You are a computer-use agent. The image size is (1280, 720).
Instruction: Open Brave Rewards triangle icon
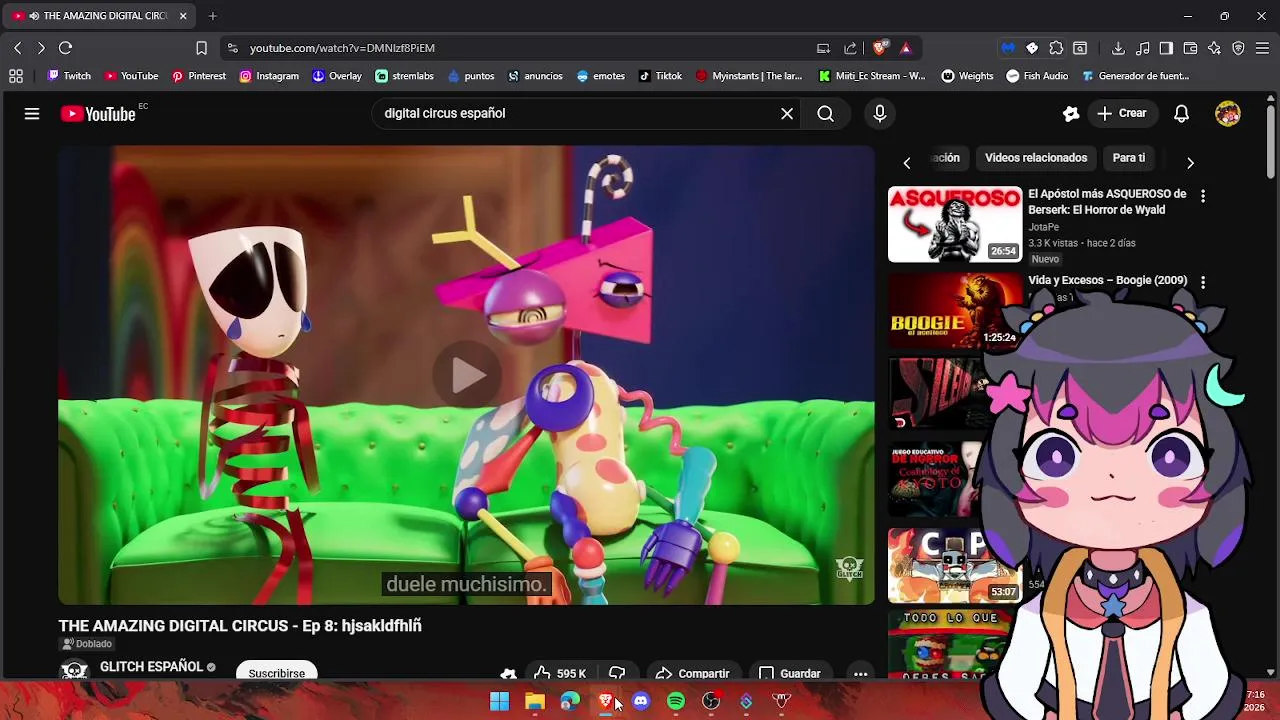click(x=905, y=48)
